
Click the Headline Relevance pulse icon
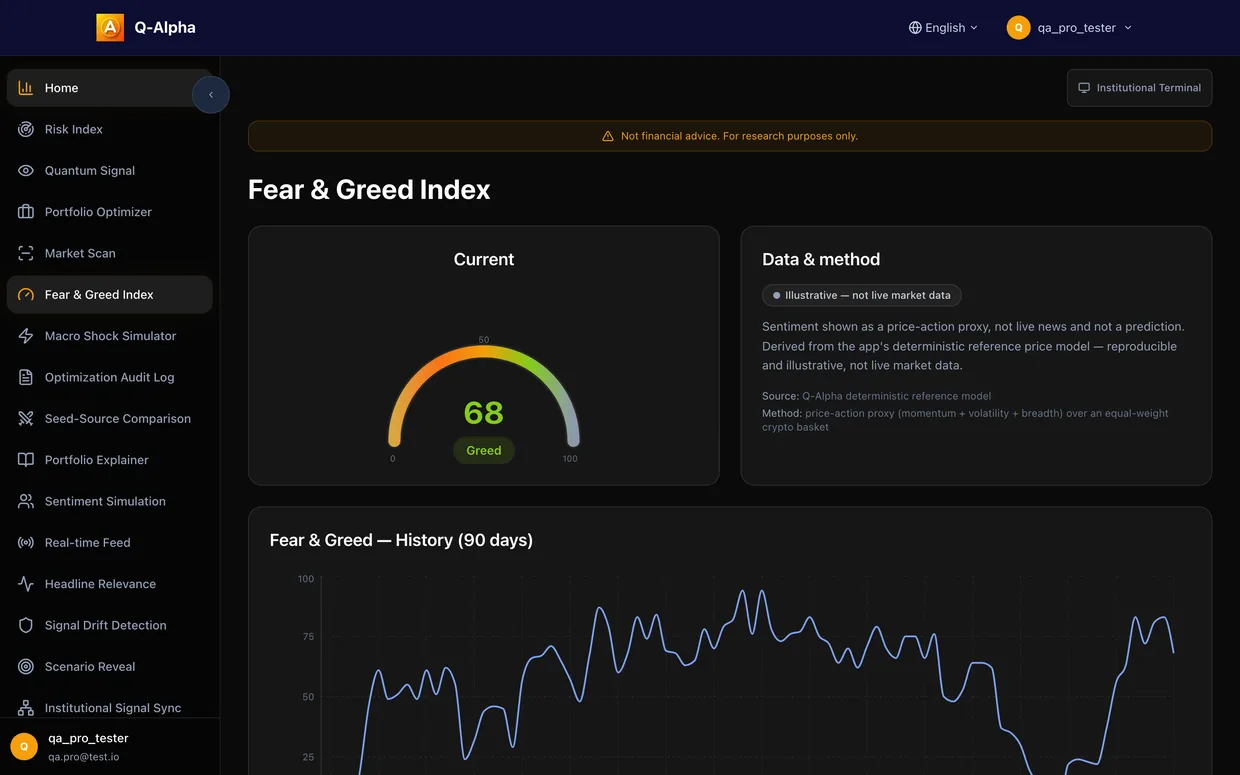click(26, 584)
